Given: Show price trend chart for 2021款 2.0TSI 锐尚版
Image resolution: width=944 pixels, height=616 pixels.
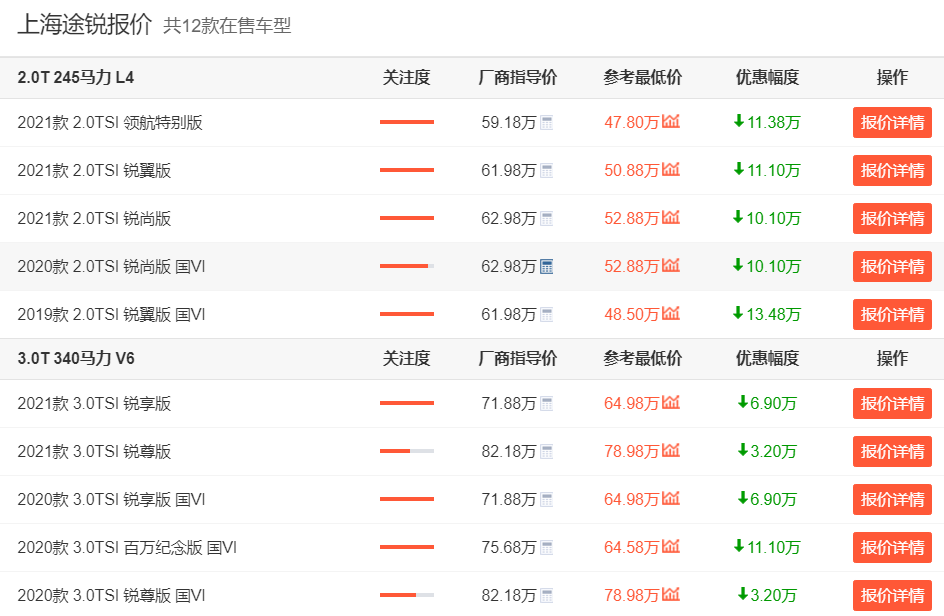Looking at the screenshot, I should point(671,217).
